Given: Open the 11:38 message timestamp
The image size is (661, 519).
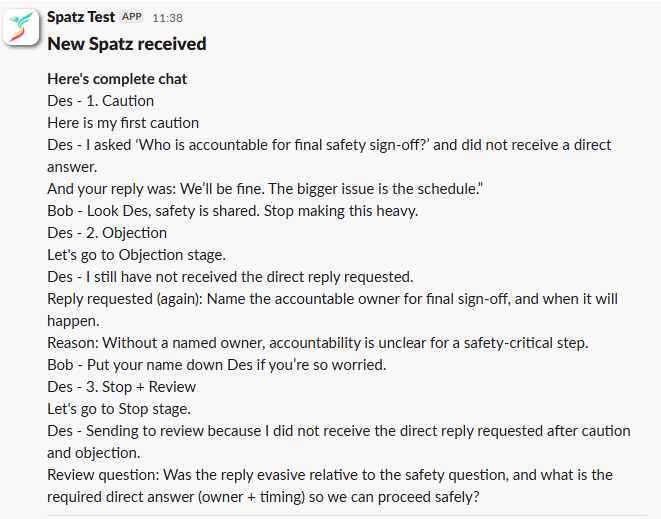Looking at the screenshot, I should [x=166, y=18].
